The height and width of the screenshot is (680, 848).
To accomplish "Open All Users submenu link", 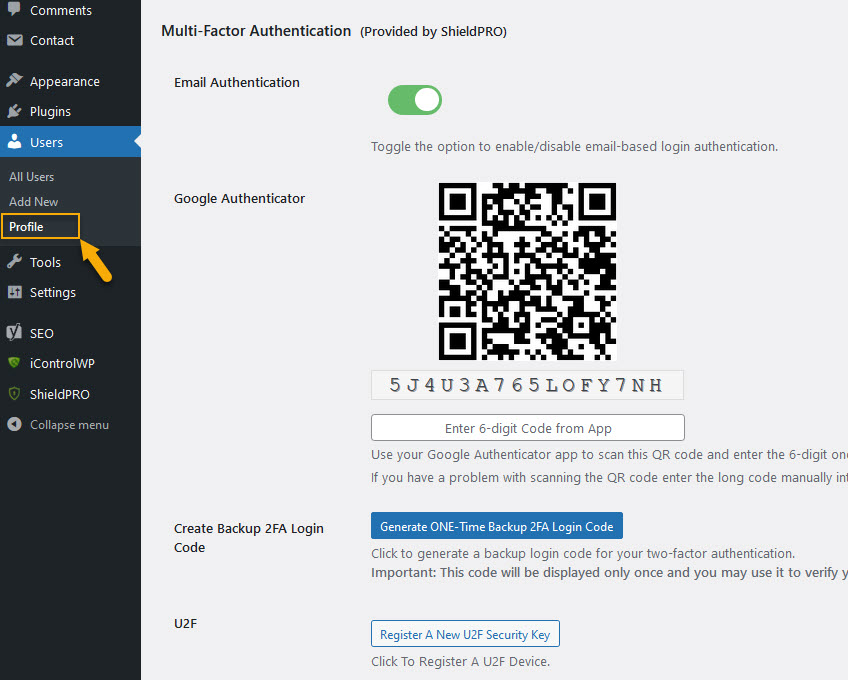I will [x=31, y=177].
